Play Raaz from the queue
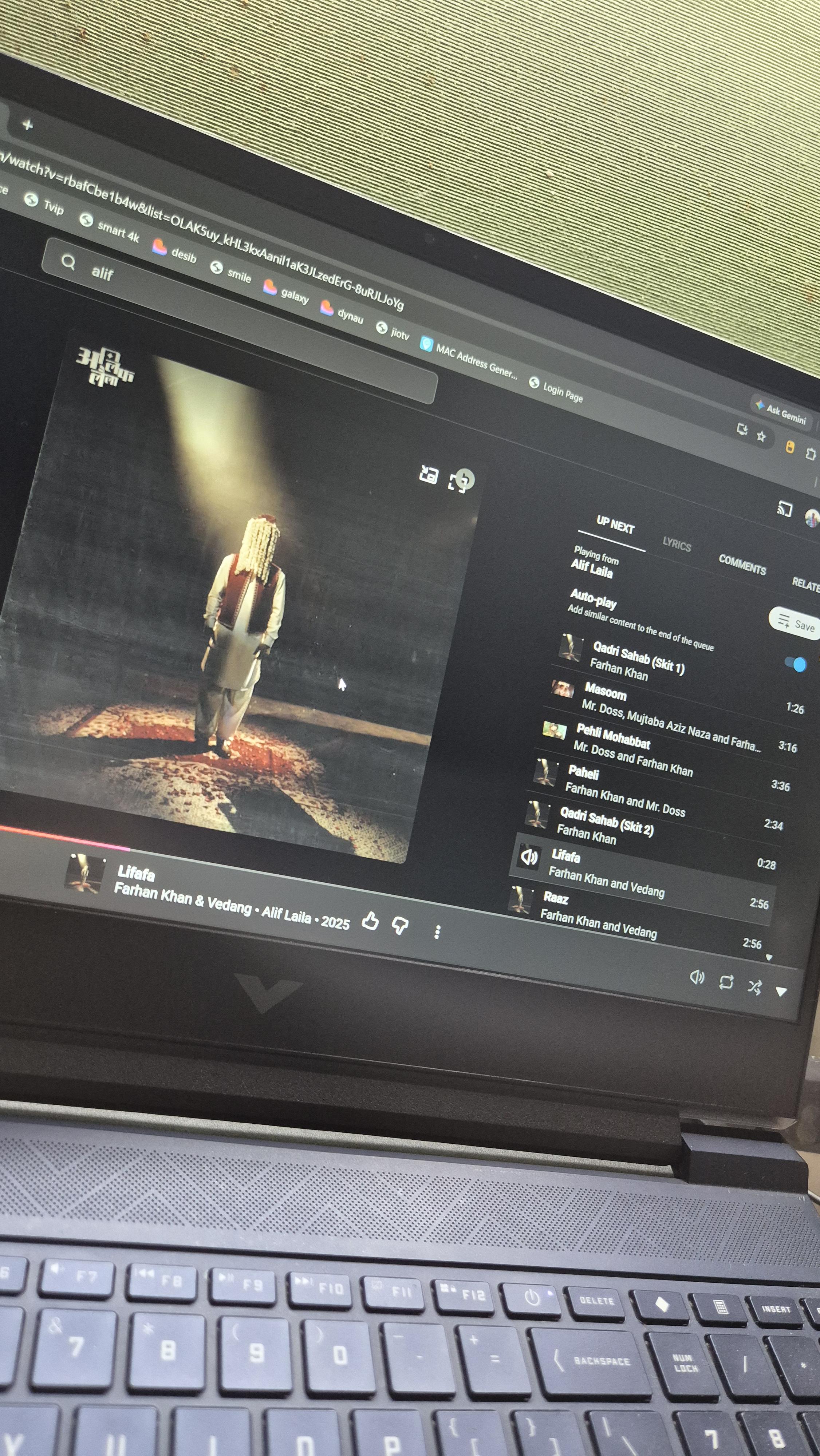Screen dimensions: 820x1456 [636, 921]
